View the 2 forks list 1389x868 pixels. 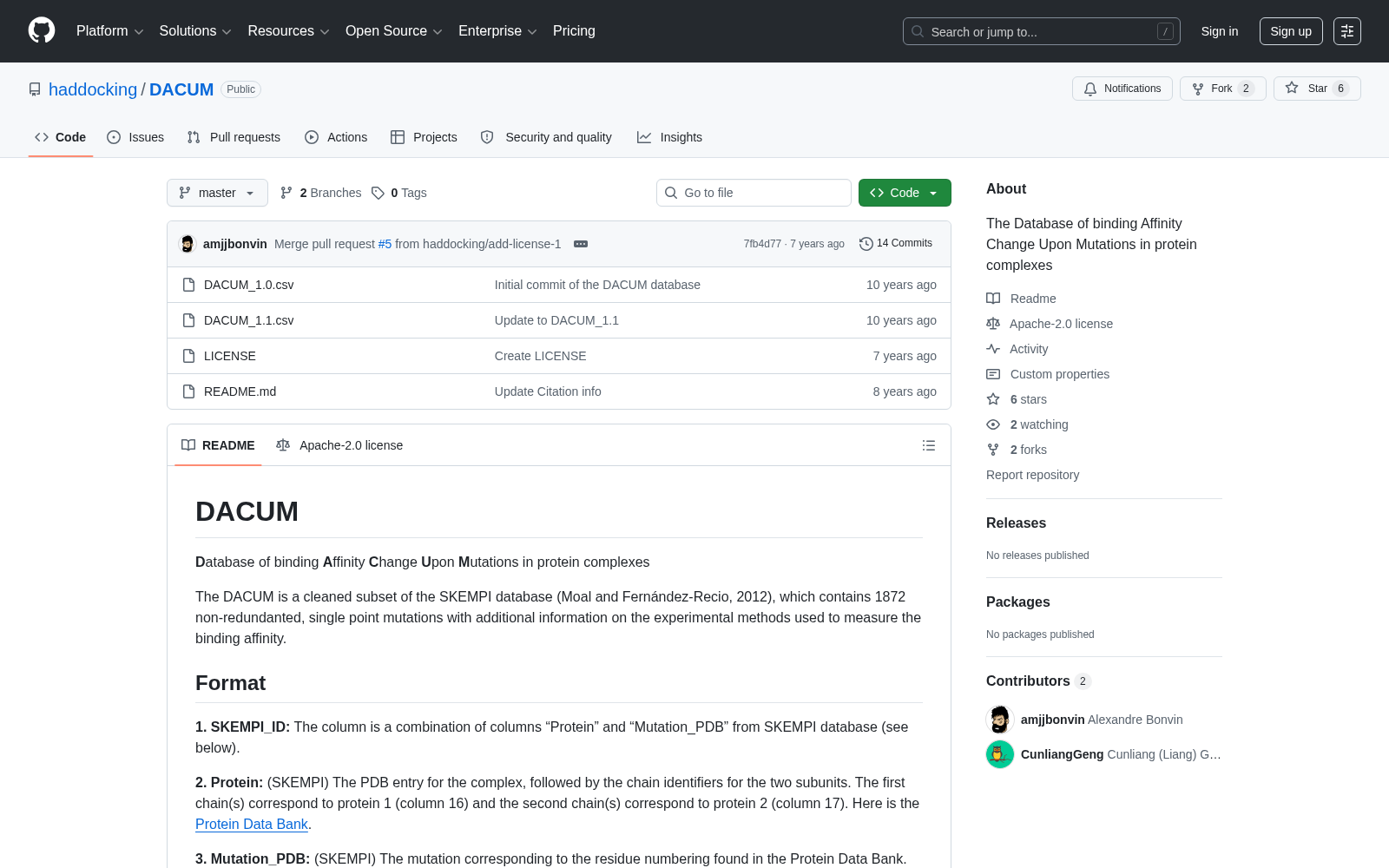coord(1017,450)
